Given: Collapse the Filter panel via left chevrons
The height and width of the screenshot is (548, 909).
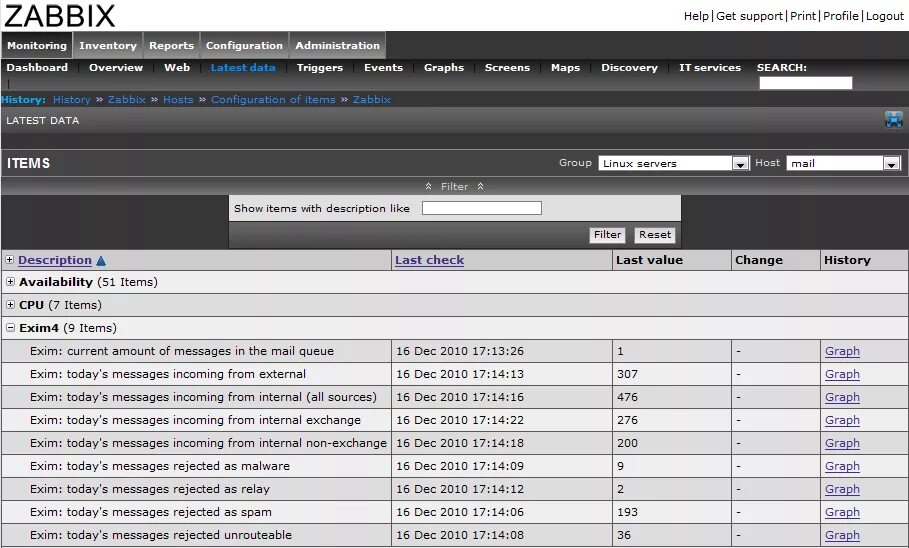Looking at the screenshot, I should coord(428,186).
